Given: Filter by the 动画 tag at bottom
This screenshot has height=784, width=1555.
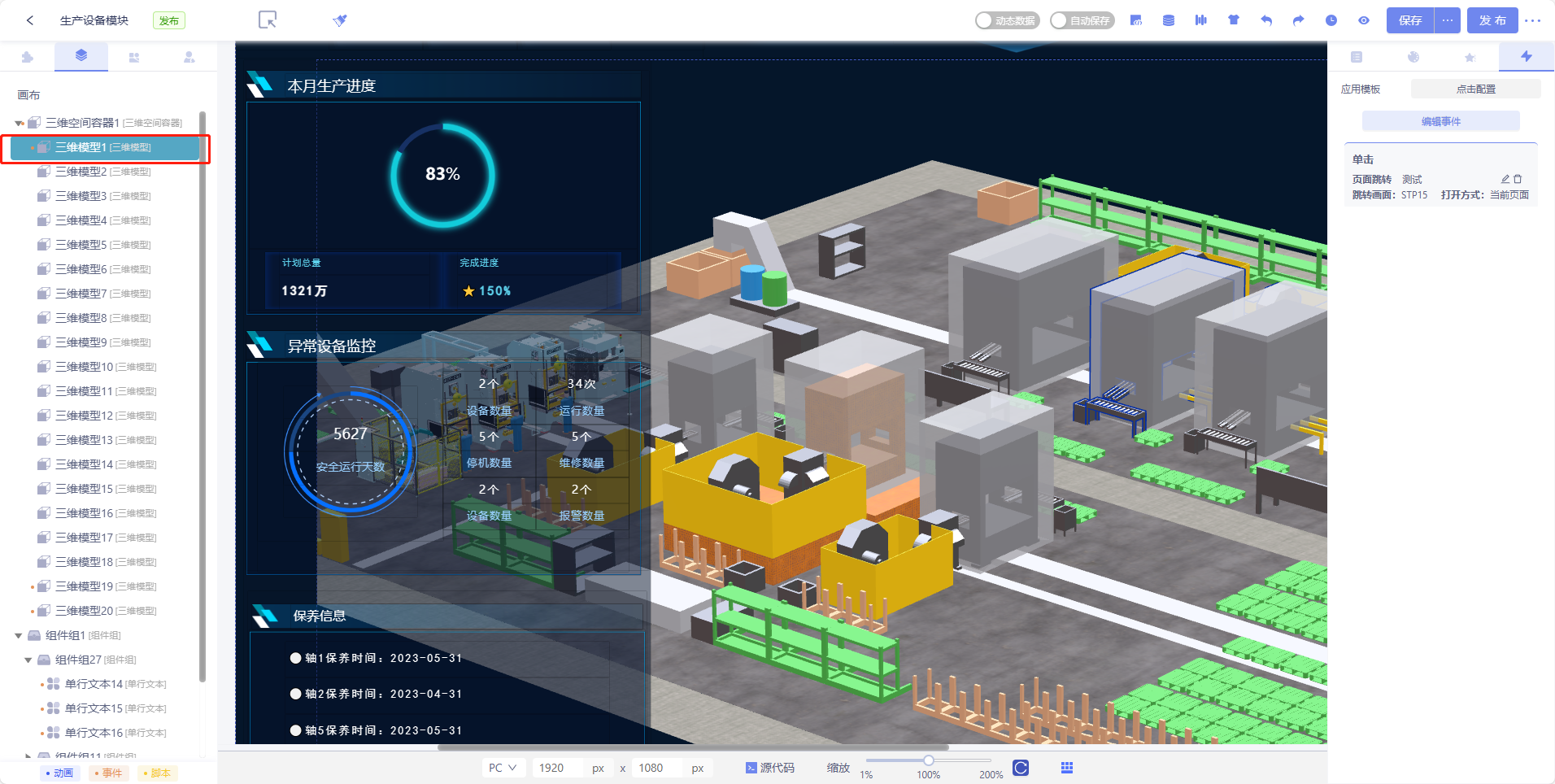Looking at the screenshot, I should 60,773.
